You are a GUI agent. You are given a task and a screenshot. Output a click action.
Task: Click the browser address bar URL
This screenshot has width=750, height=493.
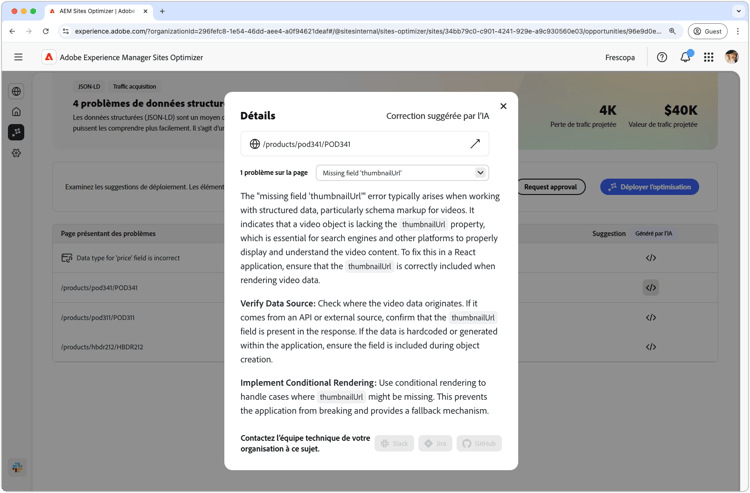click(x=367, y=32)
